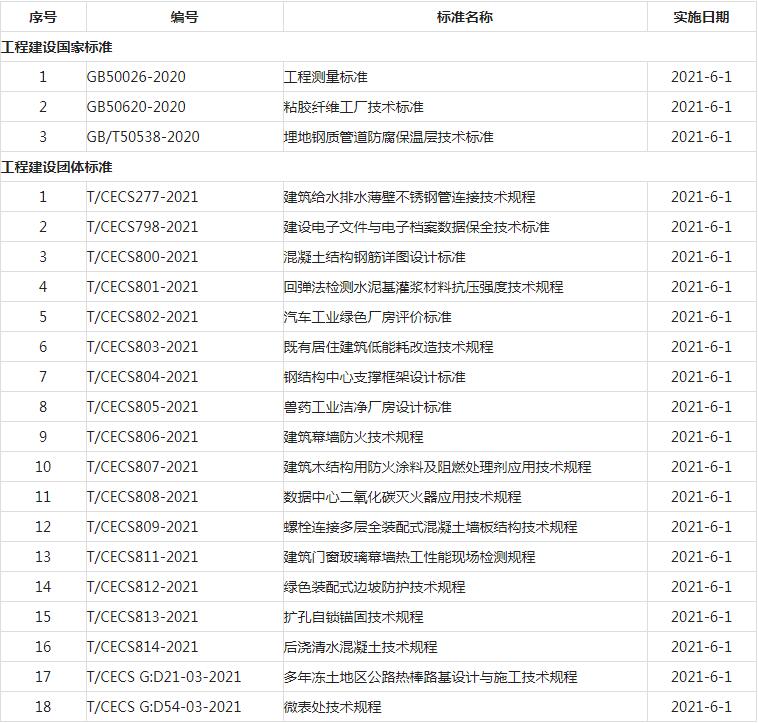Click 建筑给水排水薄壁不锈钢管连接技术规程
Screen dimensions: 758x723
(409, 197)
